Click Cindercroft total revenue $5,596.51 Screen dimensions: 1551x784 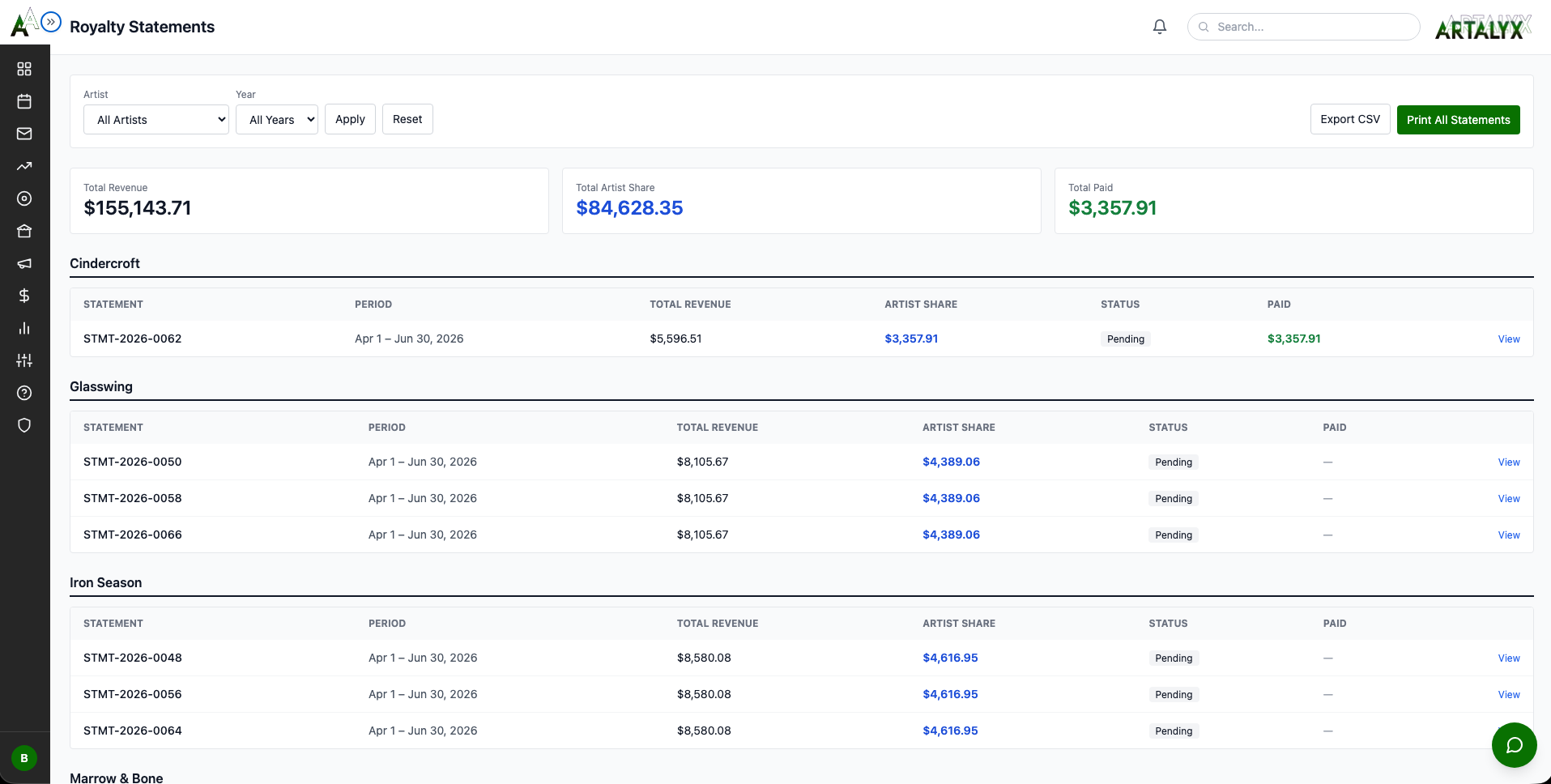pos(675,339)
